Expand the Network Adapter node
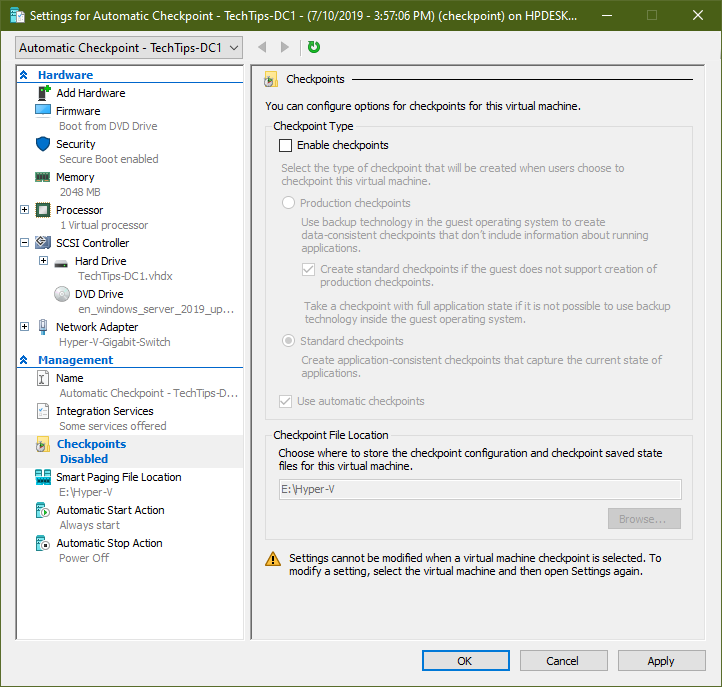Viewport: 722px width, 687px height. pyautogui.click(x=24, y=326)
